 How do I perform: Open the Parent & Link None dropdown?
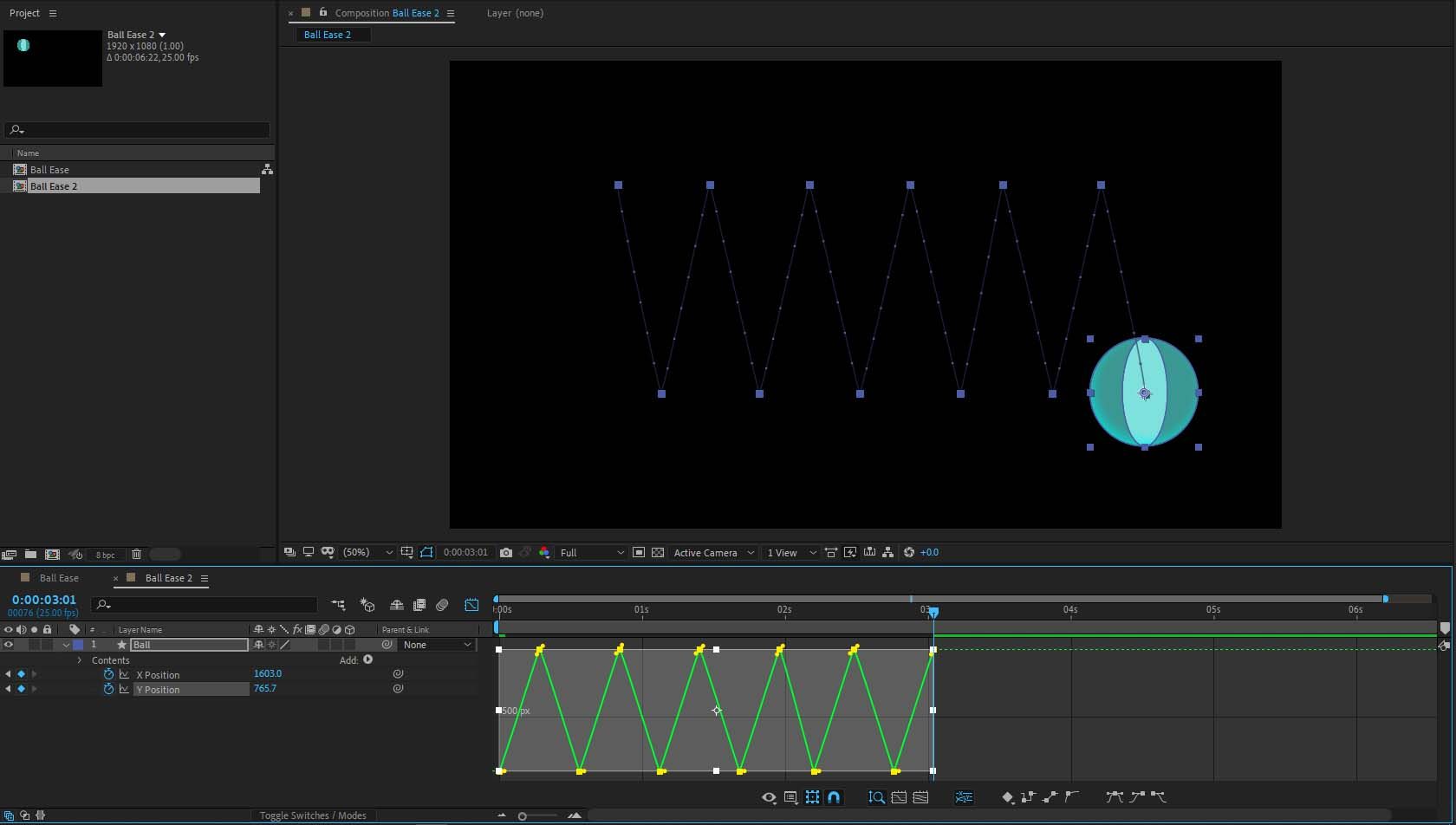coord(438,645)
